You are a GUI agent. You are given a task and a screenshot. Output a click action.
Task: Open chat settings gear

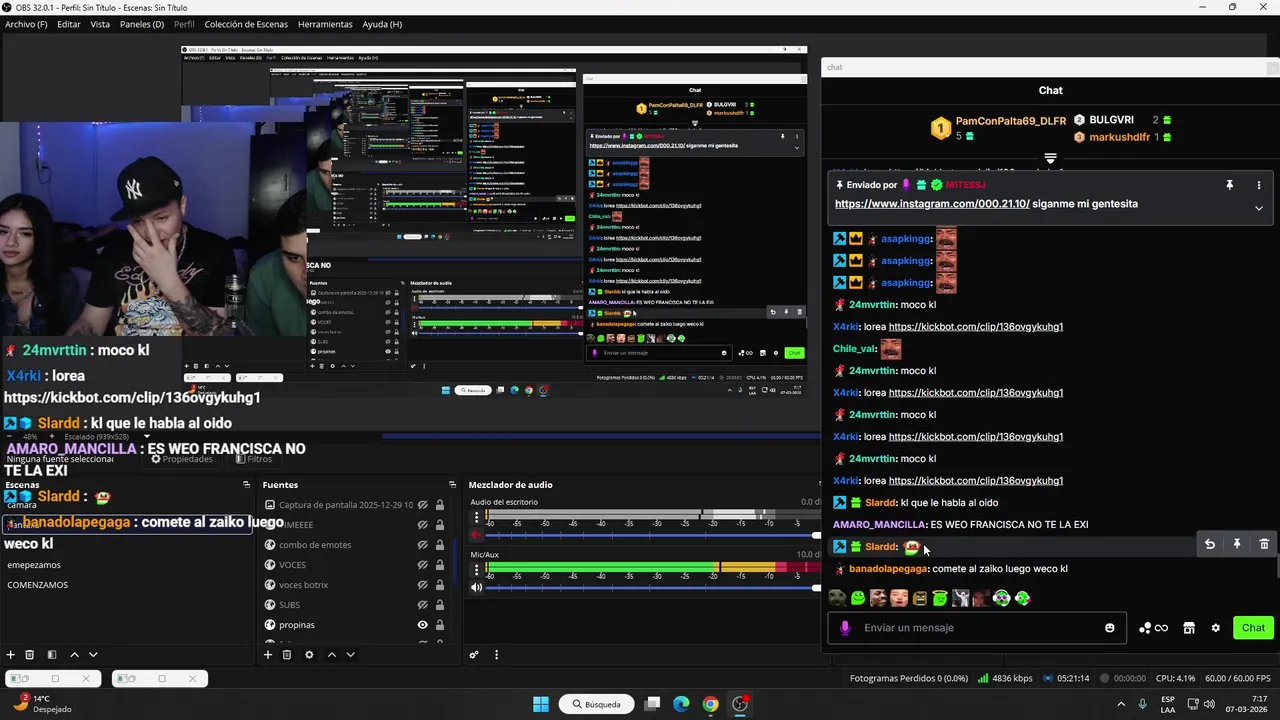1216,628
